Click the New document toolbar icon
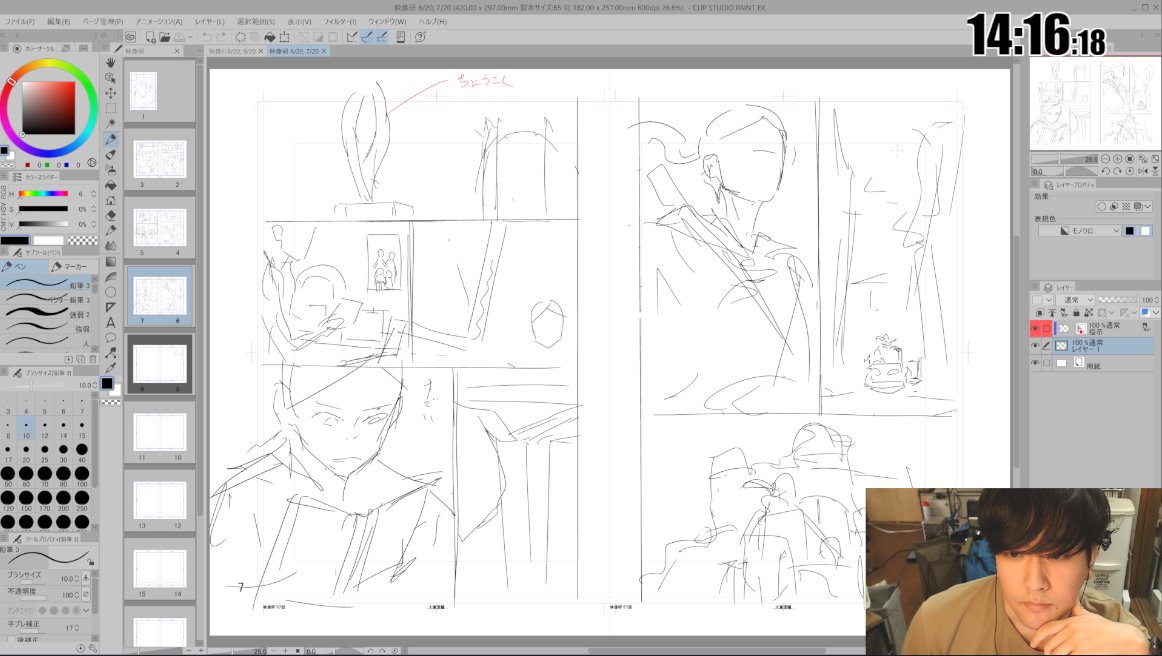The image size is (1162, 656). point(150,36)
